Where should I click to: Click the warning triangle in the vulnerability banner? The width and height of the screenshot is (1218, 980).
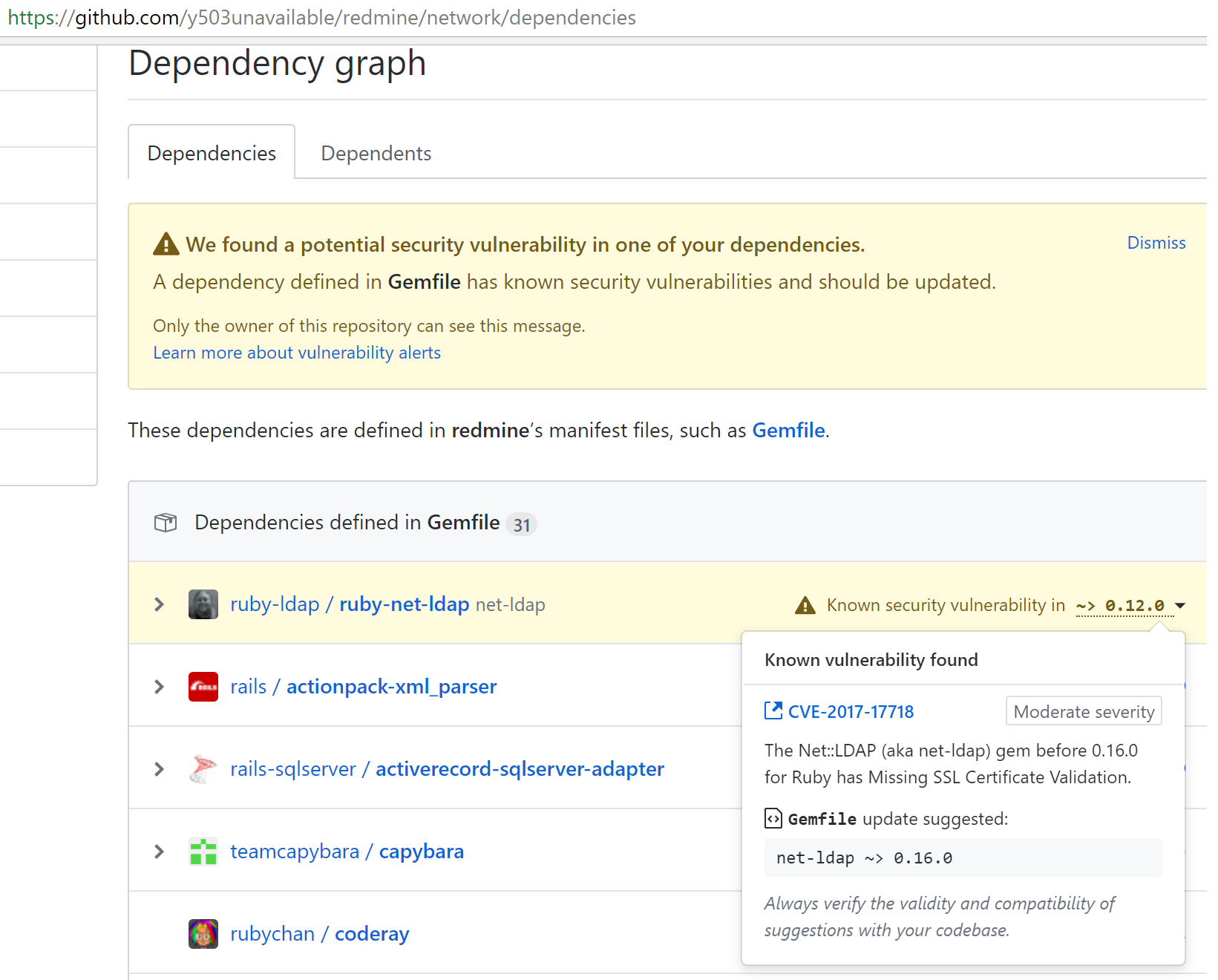coord(166,244)
